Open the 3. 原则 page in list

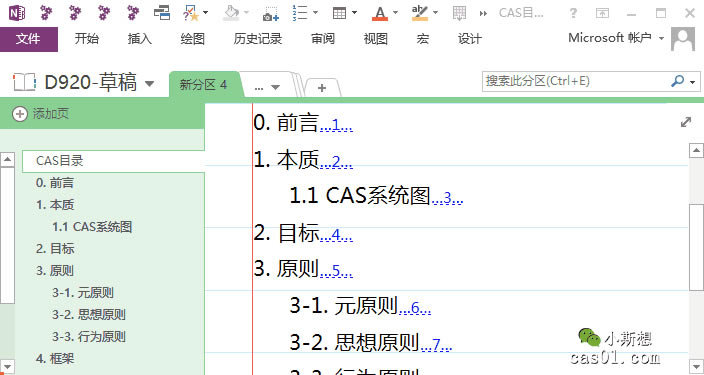click(55, 271)
